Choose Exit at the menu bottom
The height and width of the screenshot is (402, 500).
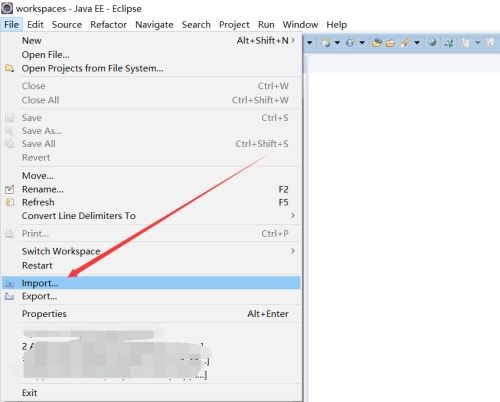pyautogui.click(x=152, y=393)
